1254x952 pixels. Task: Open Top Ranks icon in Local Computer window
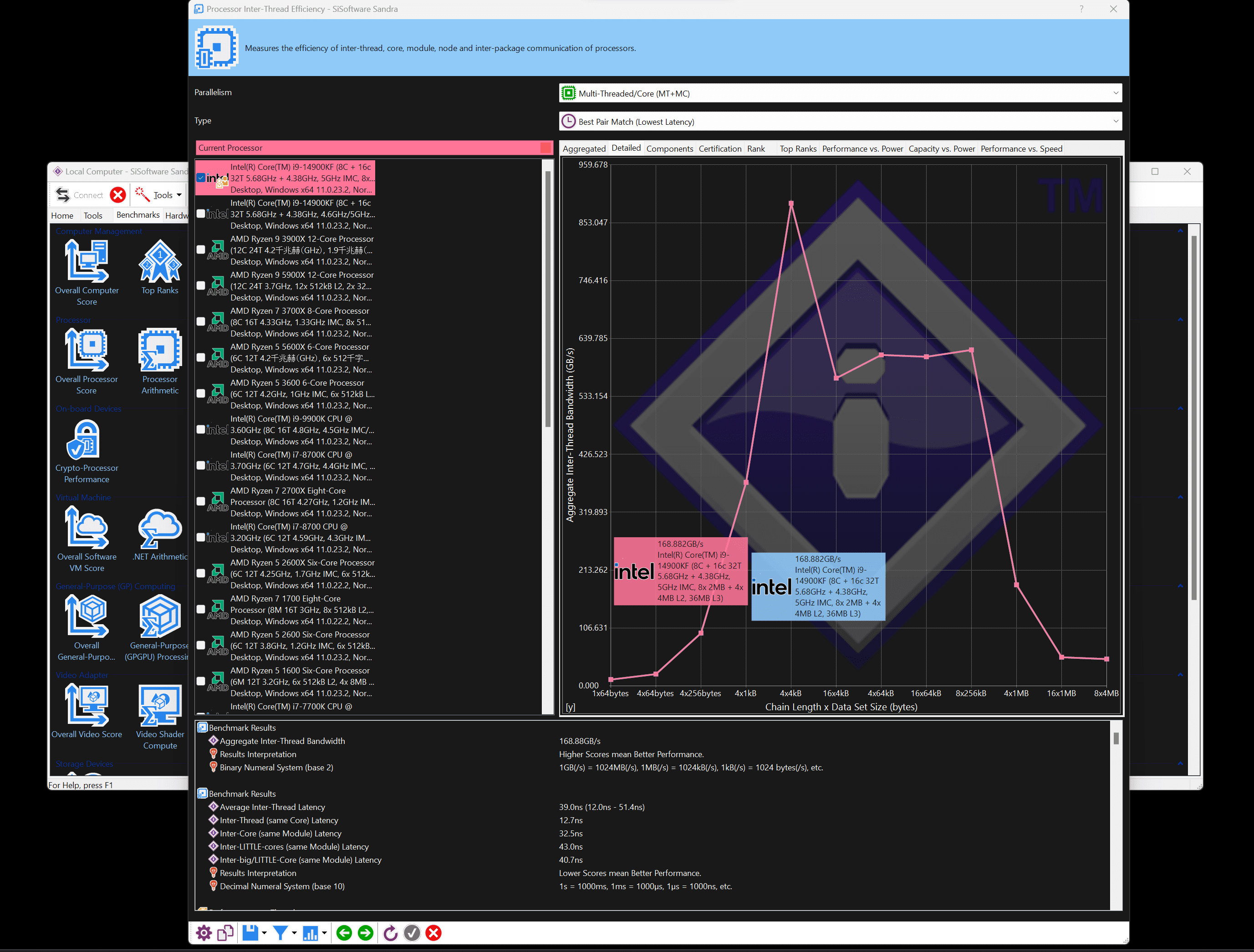[160, 267]
